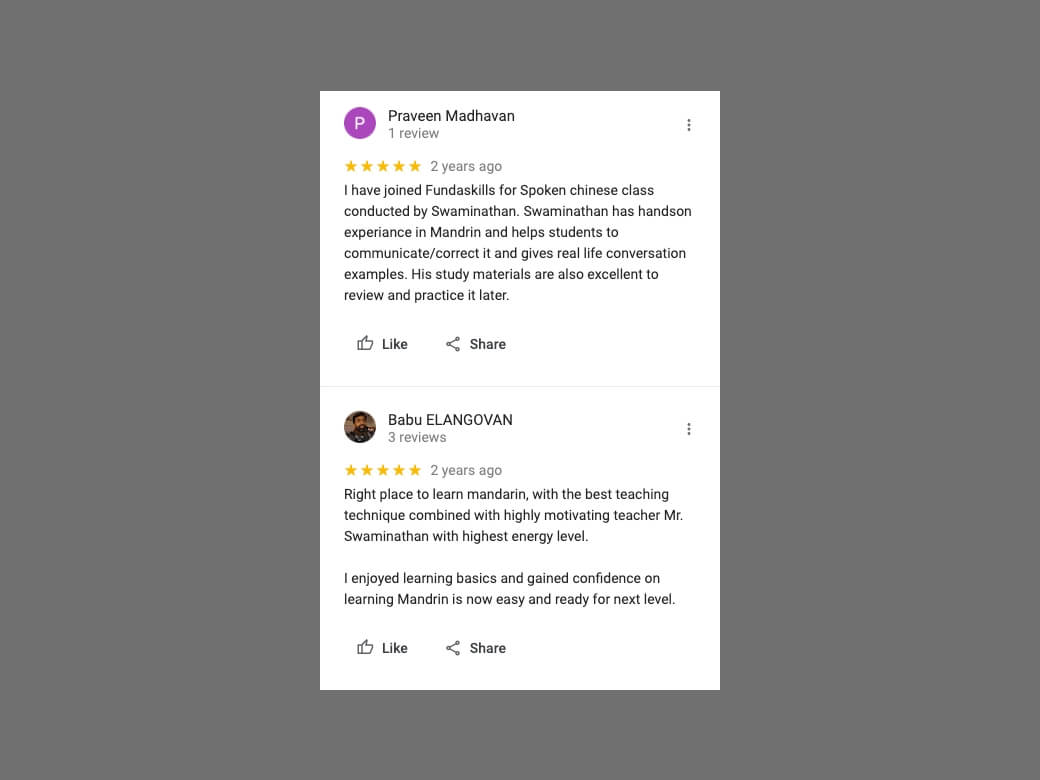The height and width of the screenshot is (780, 1040).
Task: Click the 'Right place to learn mandarin' paragraph
Action: pos(513,515)
